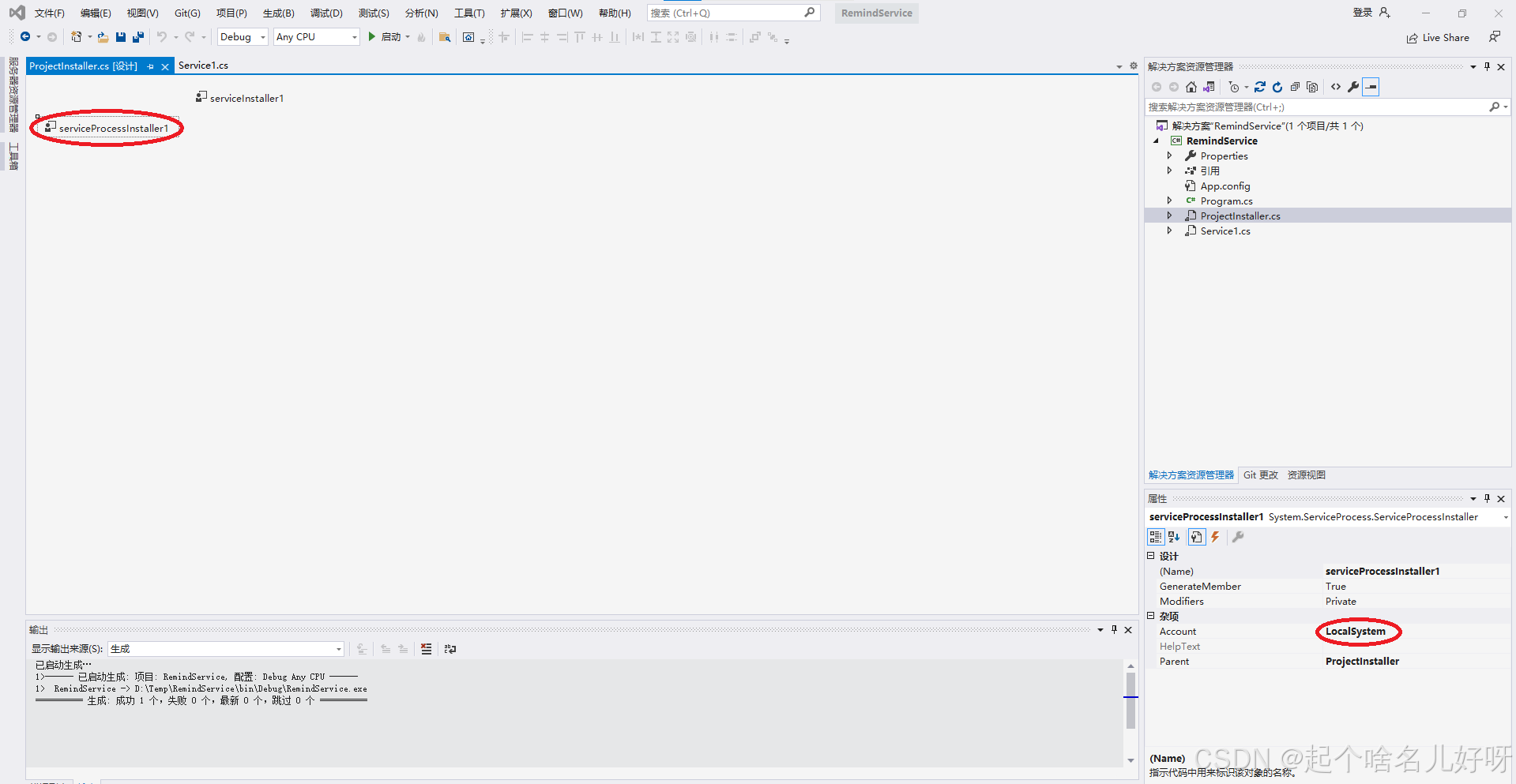Click the View Code icon in Solution Explorer
1516x784 pixels.
click(1336, 87)
